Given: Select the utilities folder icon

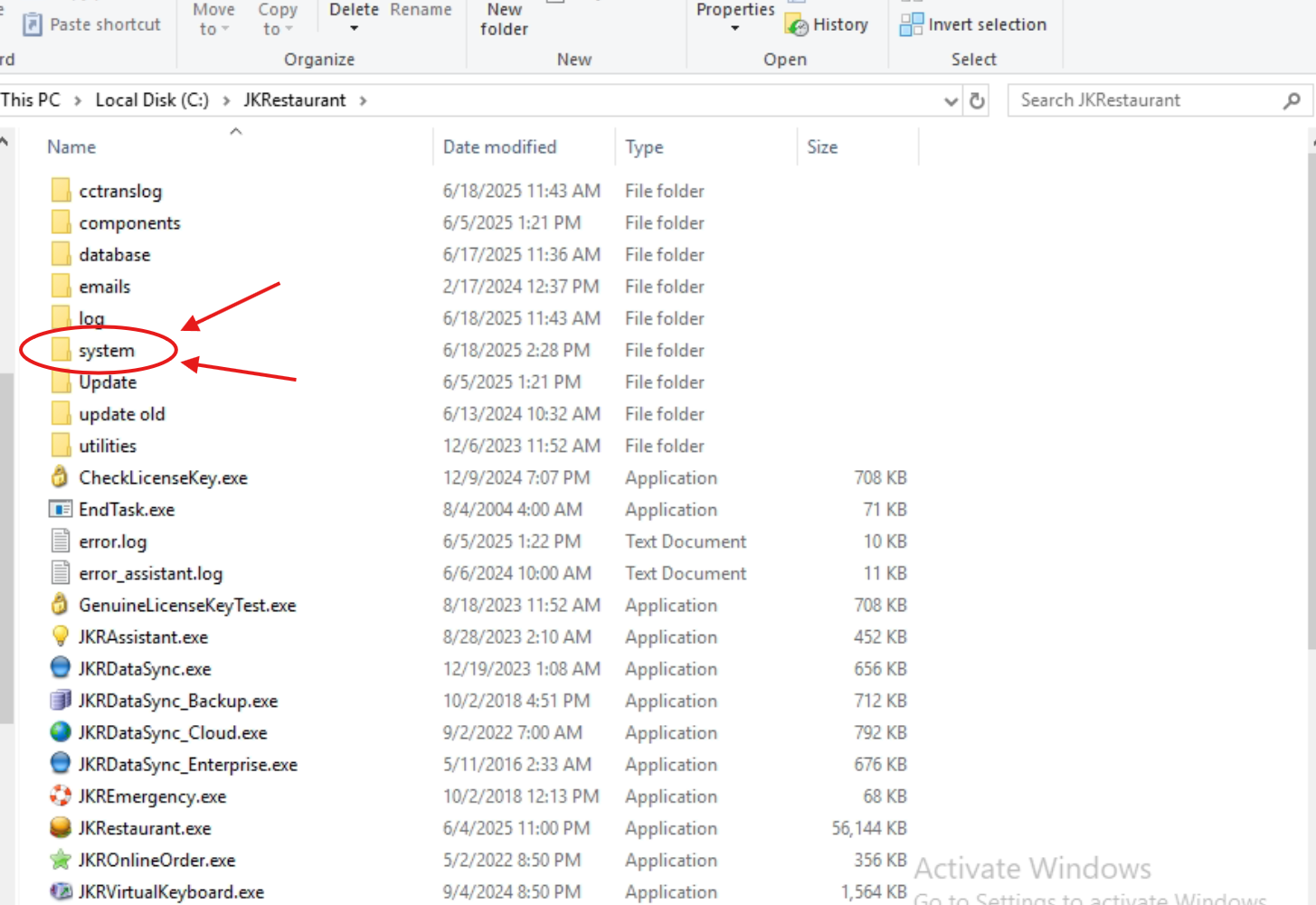Looking at the screenshot, I should 61,445.
